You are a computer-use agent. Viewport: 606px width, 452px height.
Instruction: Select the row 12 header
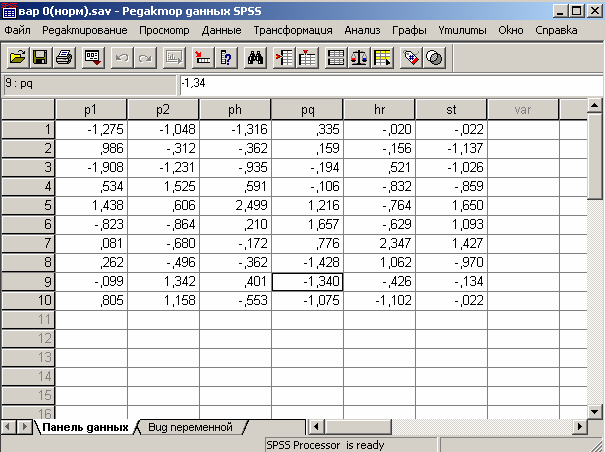[x=28, y=338]
